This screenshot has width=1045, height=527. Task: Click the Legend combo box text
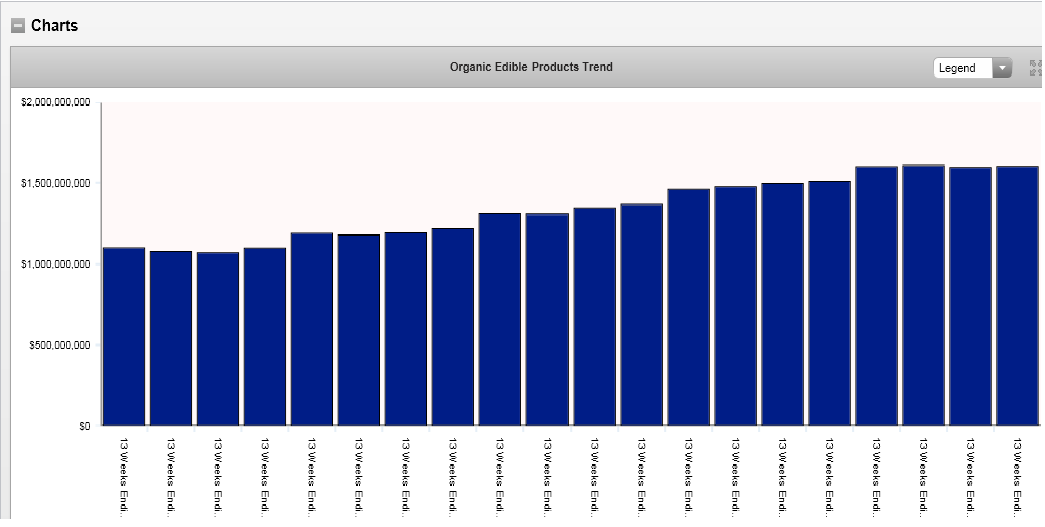960,68
